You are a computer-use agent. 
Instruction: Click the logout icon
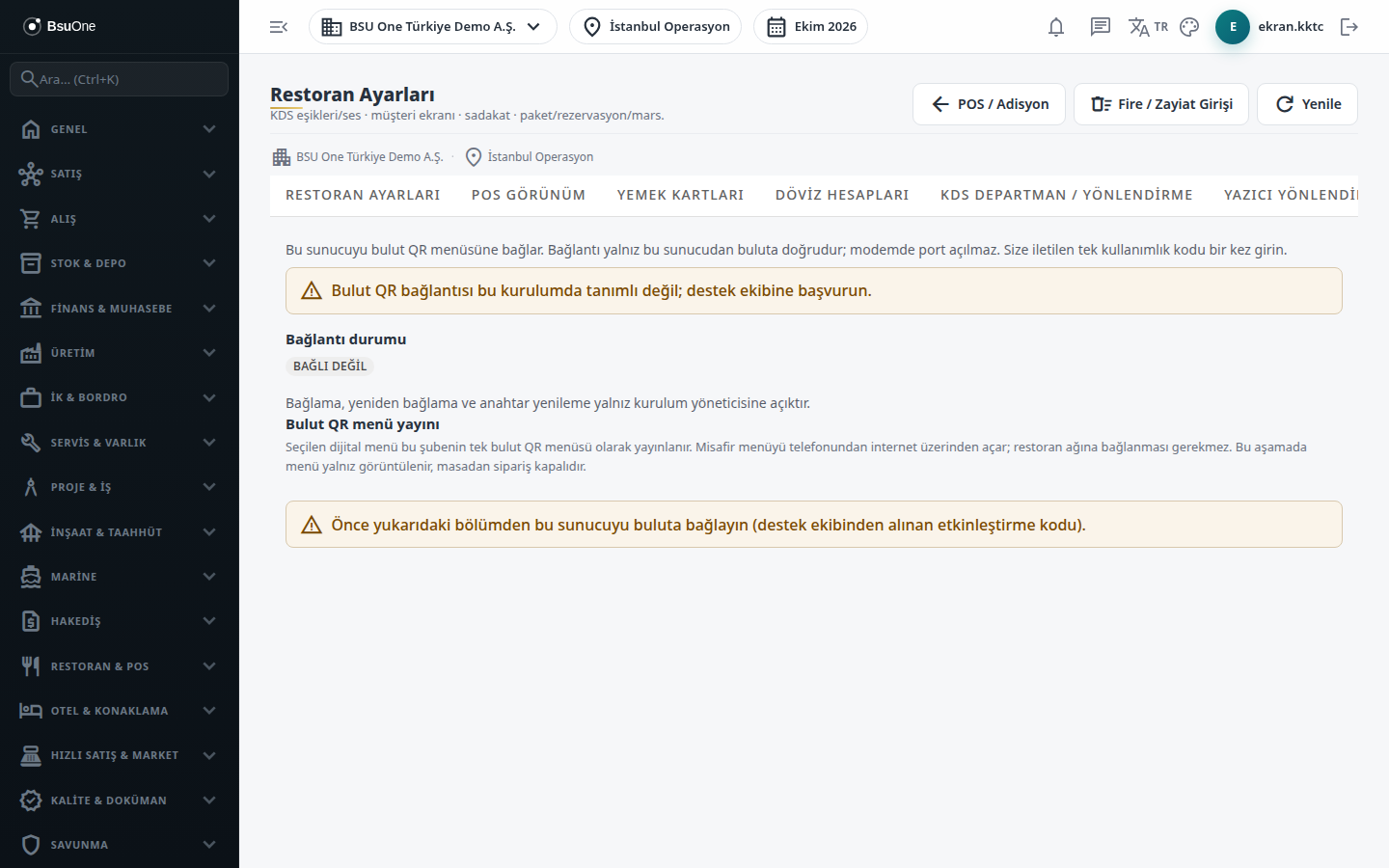click(1349, 27)
